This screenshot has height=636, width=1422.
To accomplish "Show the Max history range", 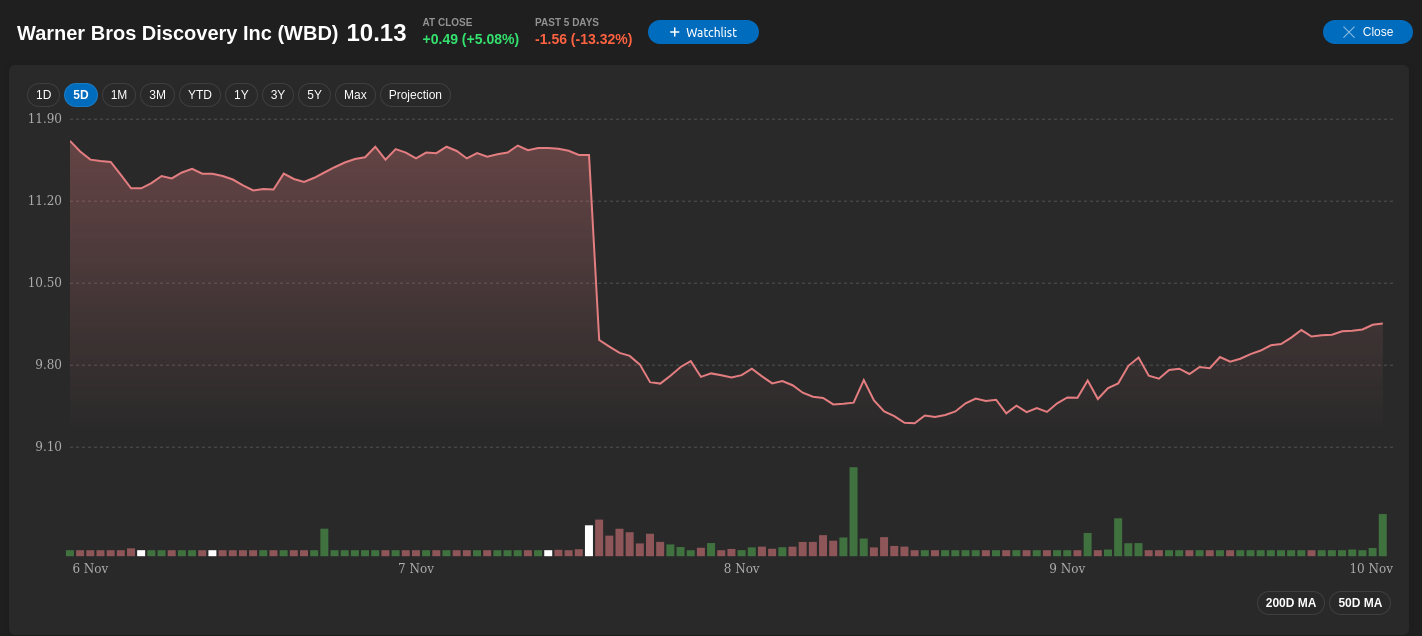I will 355,95.
